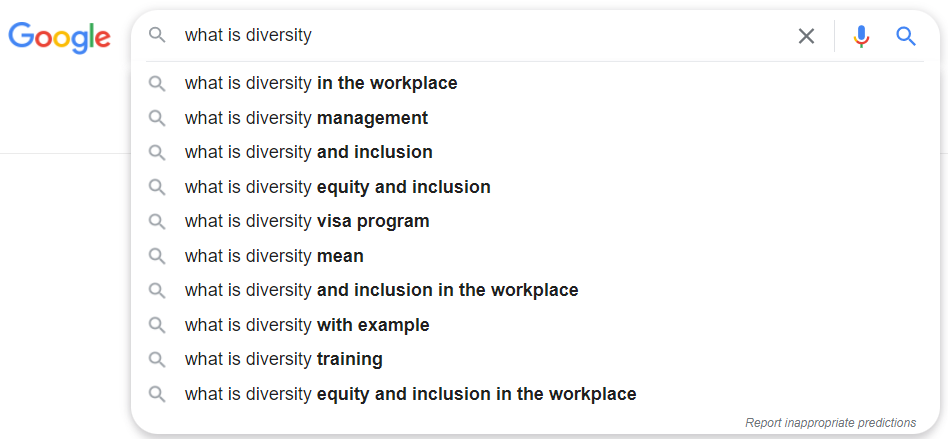Start voice search with microphone icon
Viewport: 948px width, 439px height.
pos(861,36)
